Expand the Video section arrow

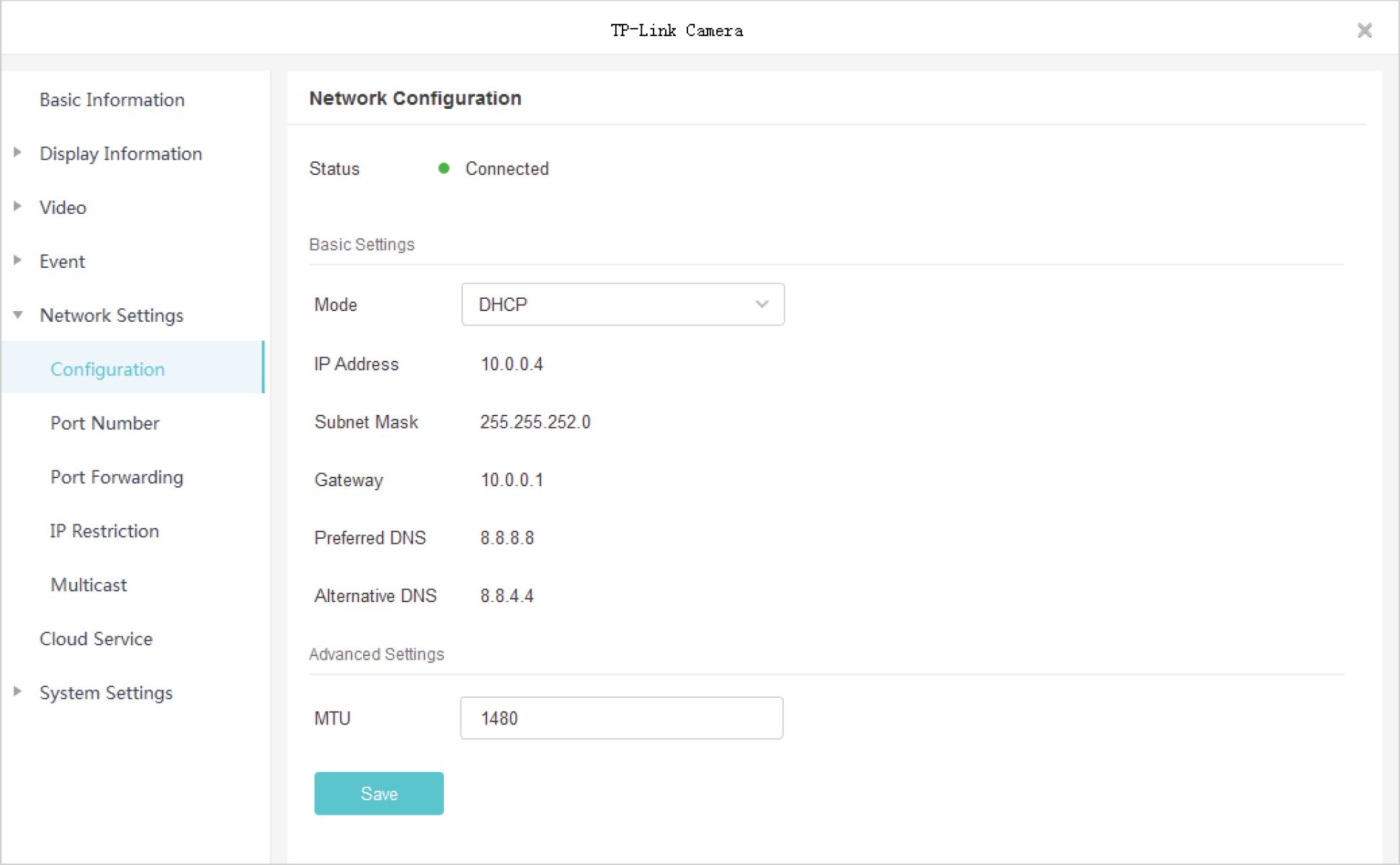pos(17,207)
